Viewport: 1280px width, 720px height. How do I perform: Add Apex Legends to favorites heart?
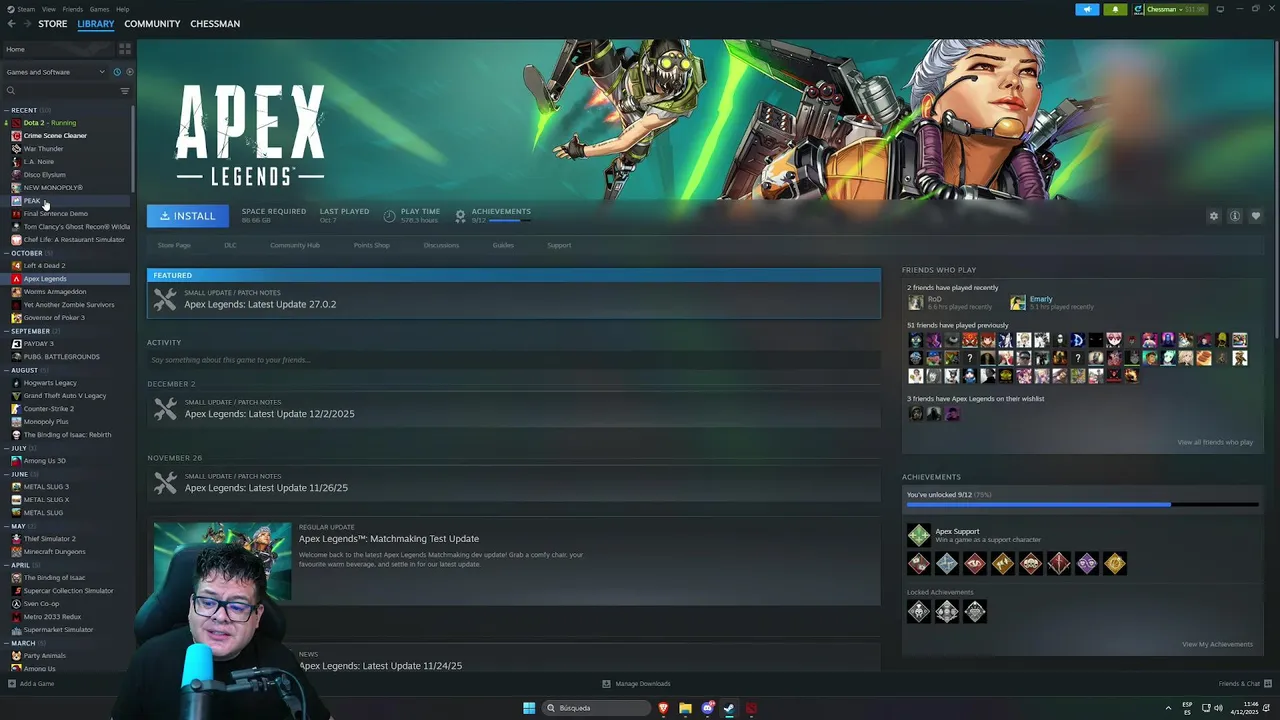1256,216
